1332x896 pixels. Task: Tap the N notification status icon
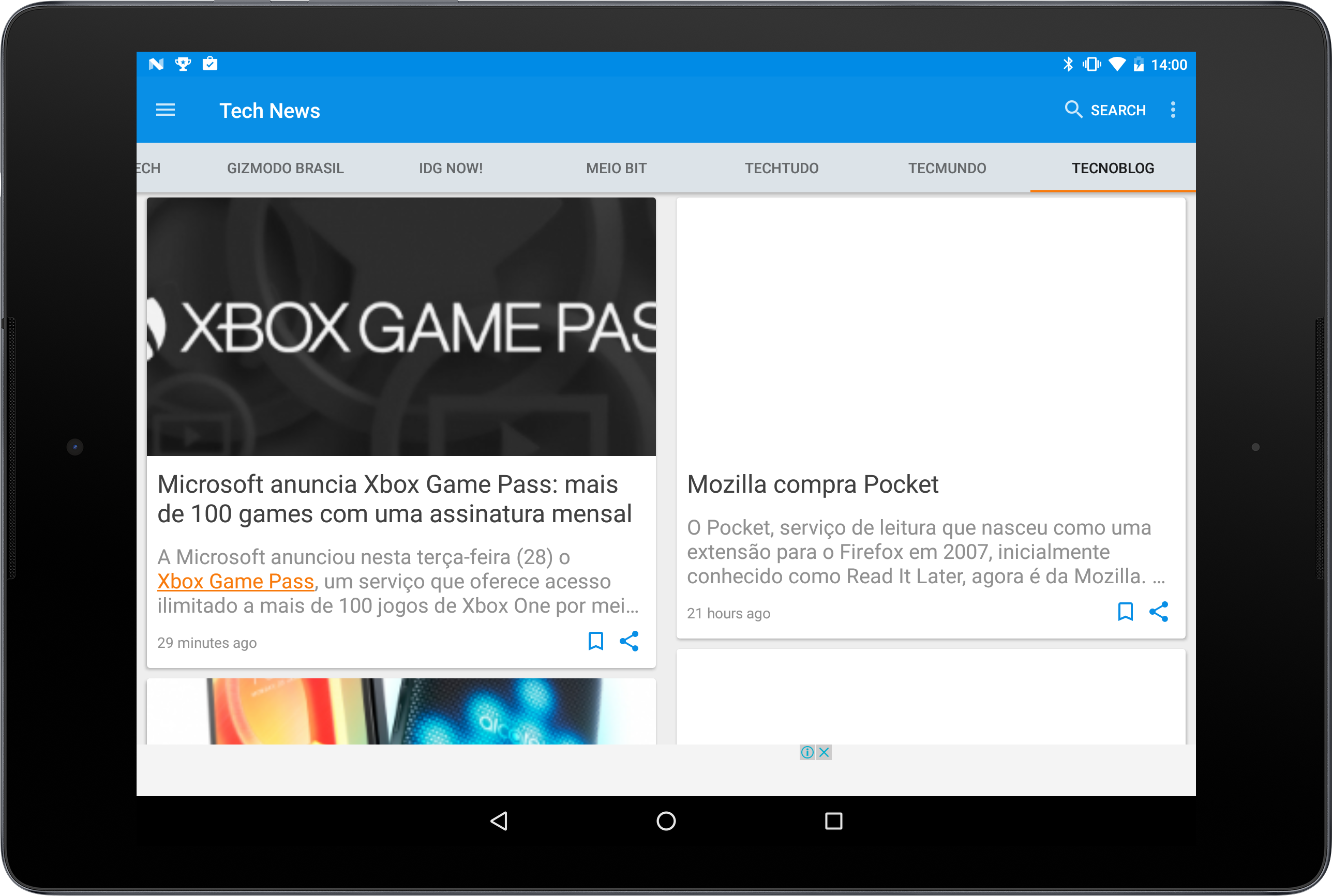[156, 64]
